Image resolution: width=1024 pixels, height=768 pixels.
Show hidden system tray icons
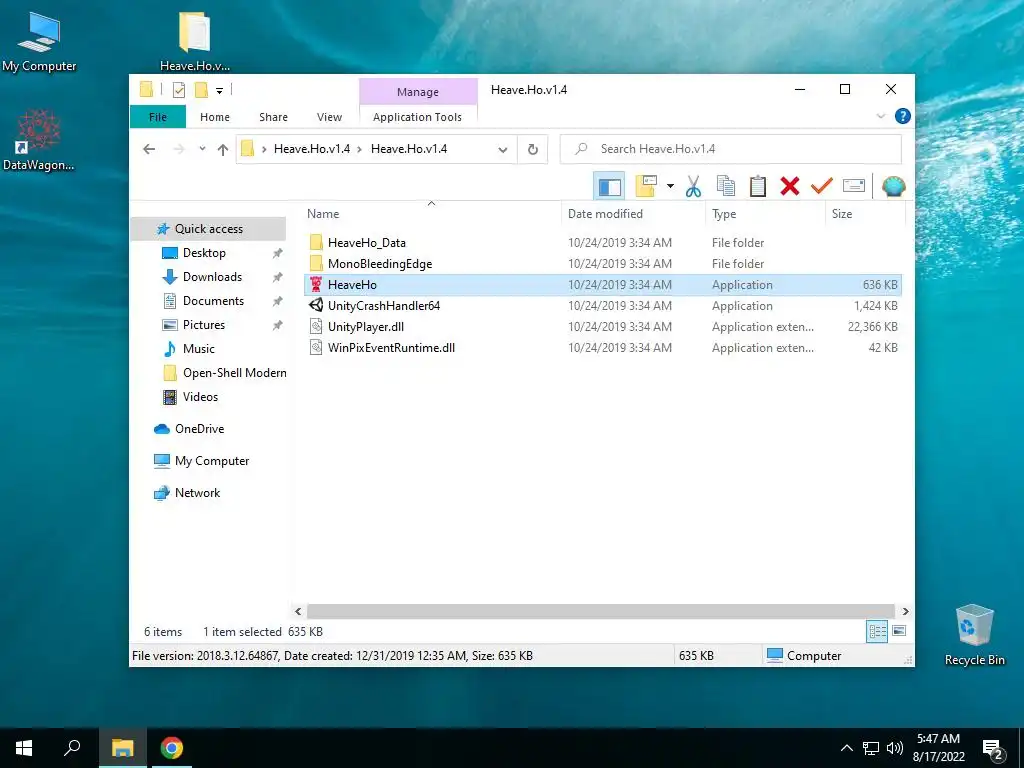click(846, 748)
